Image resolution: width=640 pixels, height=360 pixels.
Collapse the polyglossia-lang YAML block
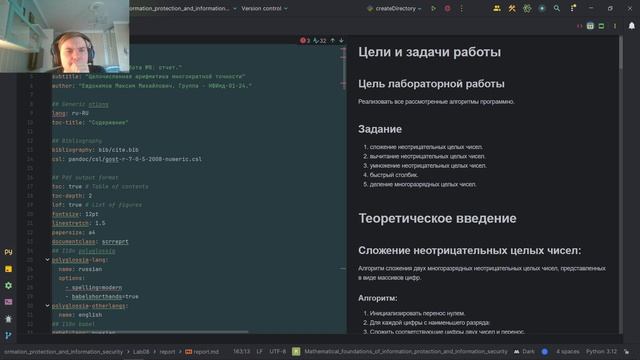click(47, 260)
